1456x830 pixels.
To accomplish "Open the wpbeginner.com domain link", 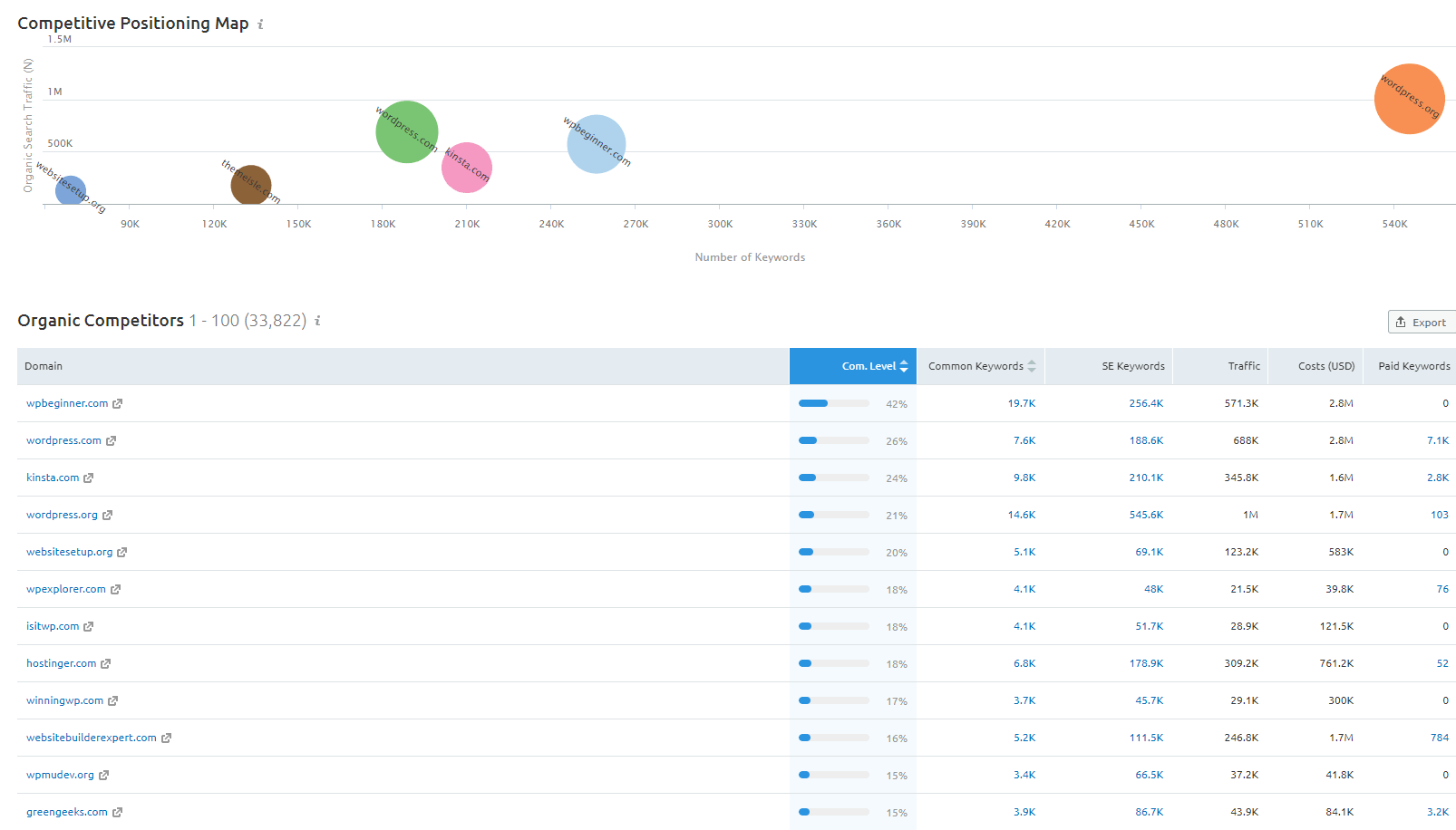I will 67,403.
